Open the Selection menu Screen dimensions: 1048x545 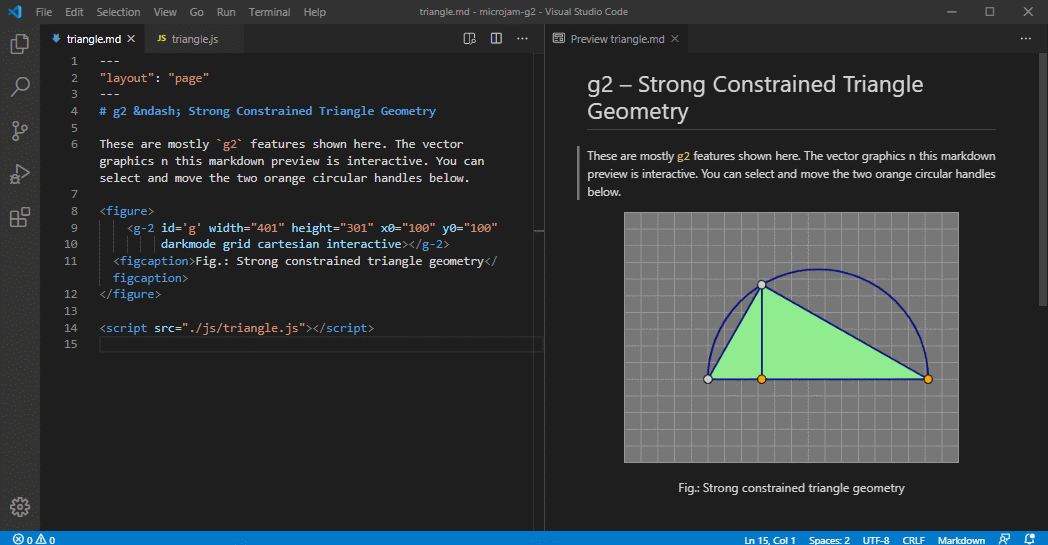point(118,12)
